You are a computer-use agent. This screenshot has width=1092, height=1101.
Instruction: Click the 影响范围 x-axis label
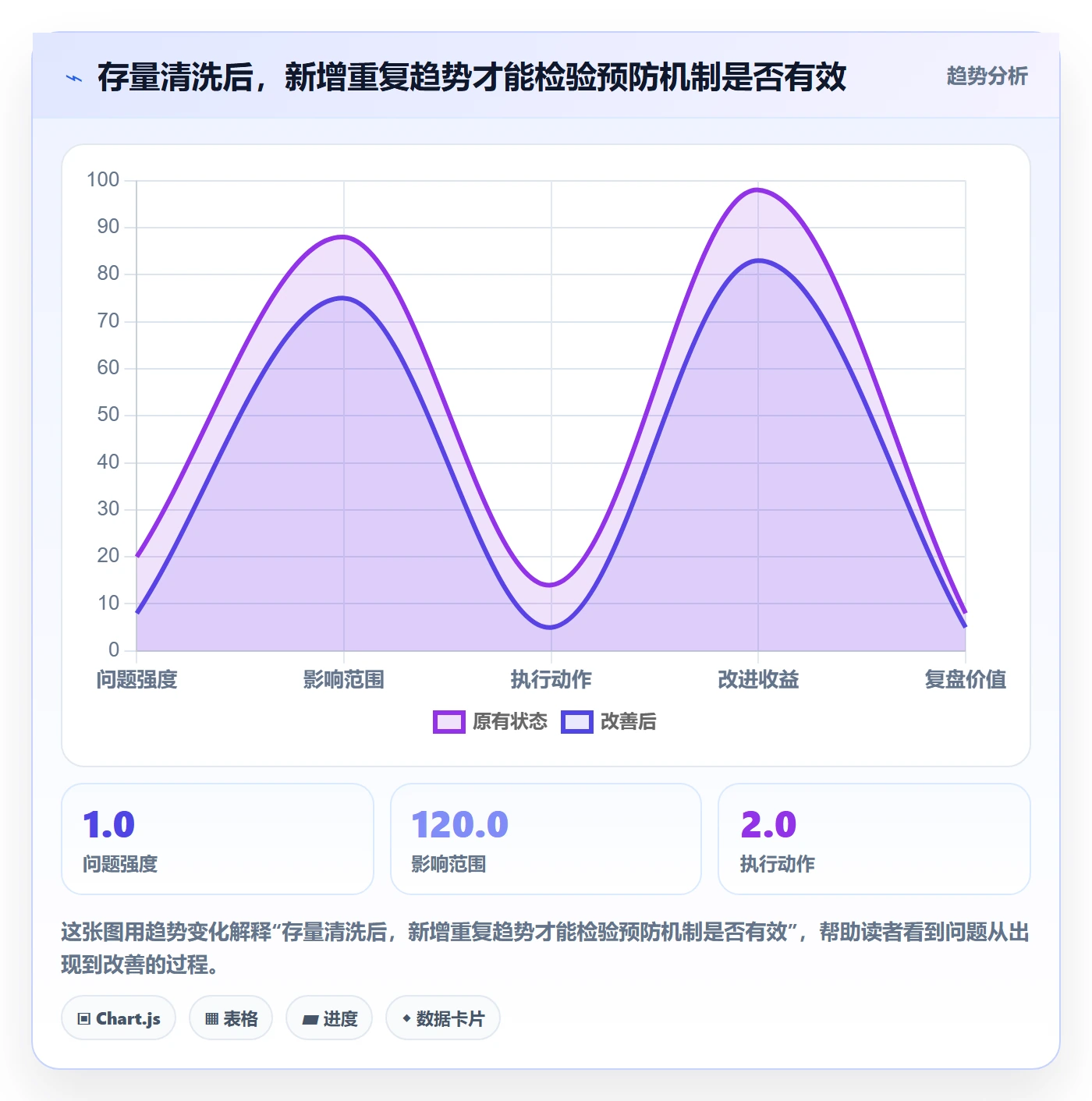point(344,680)
